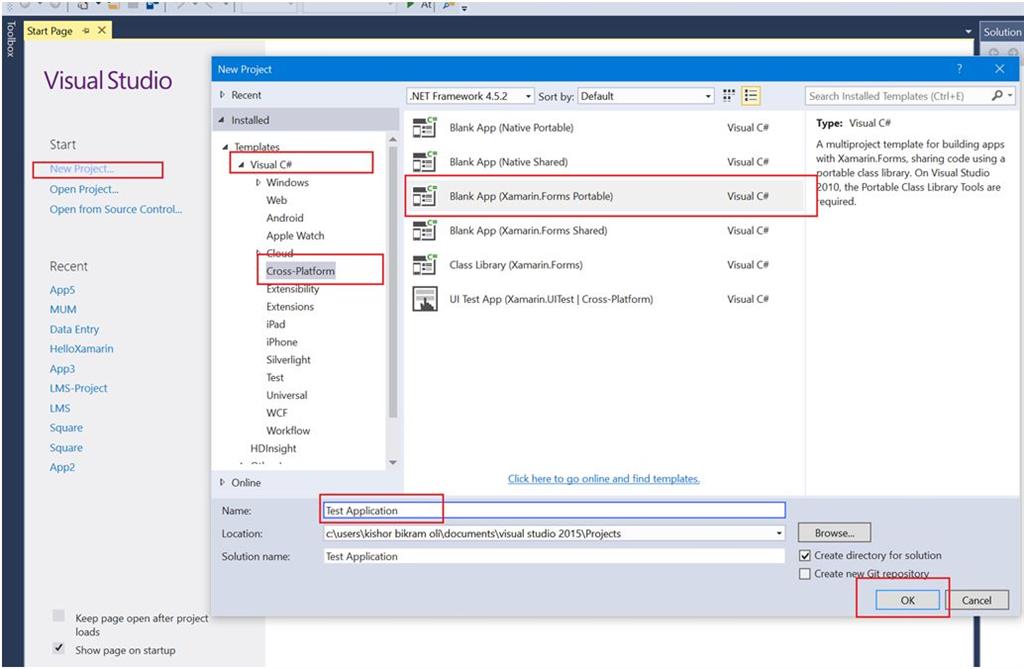Open recent project Data Entry

click(x=74, y=329)
